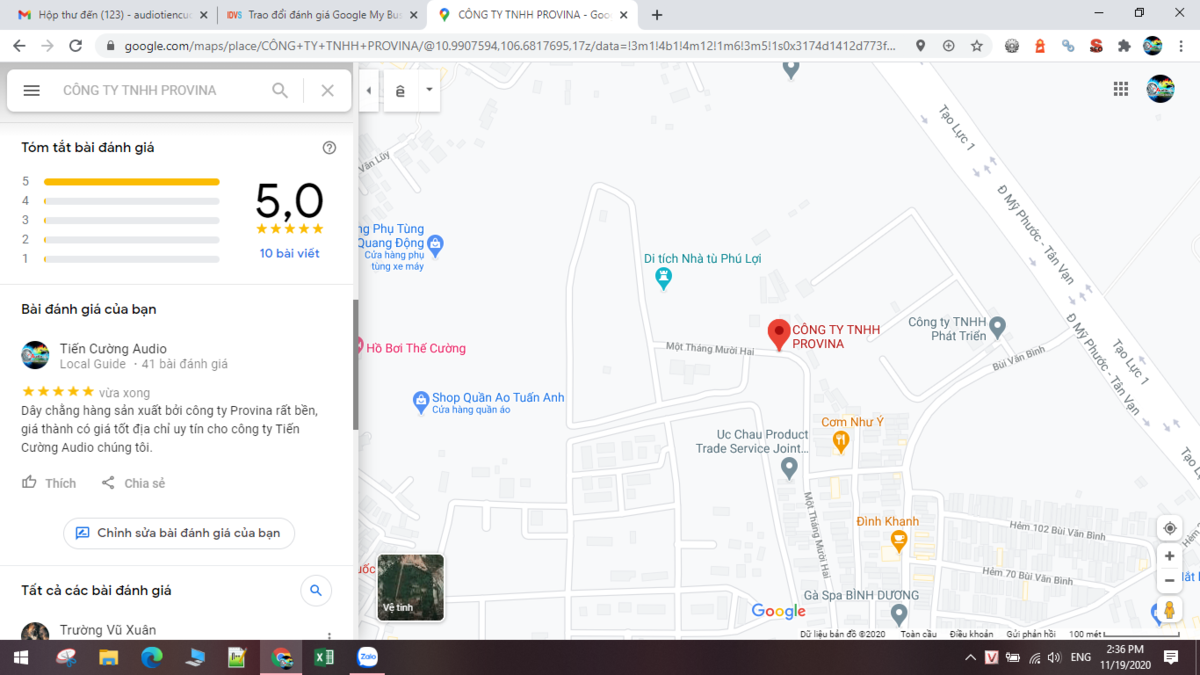This screenshot has height=675, width=1200.
Task: Go back to the previous page
Action: [x=19, y=46]
